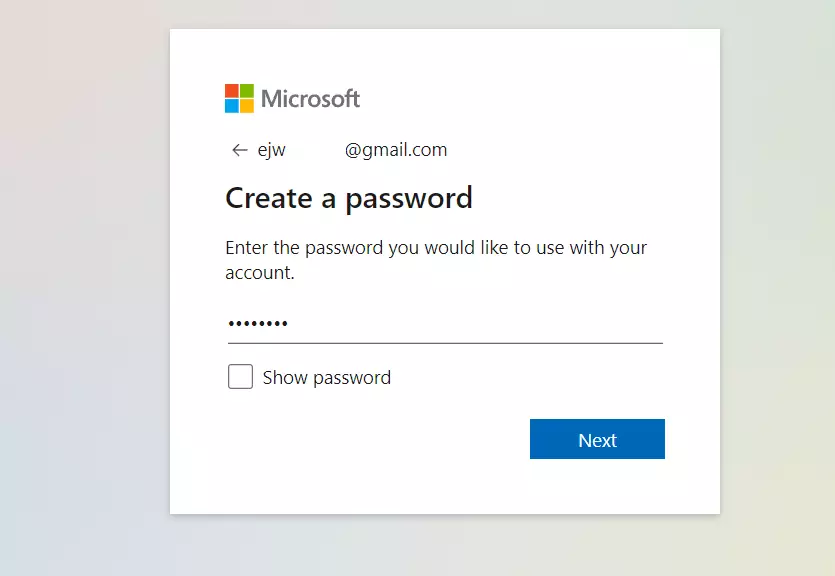Click the yellow square of Microsoft logo
This screenshot has height=576, width=835.
tap(247, 106)
